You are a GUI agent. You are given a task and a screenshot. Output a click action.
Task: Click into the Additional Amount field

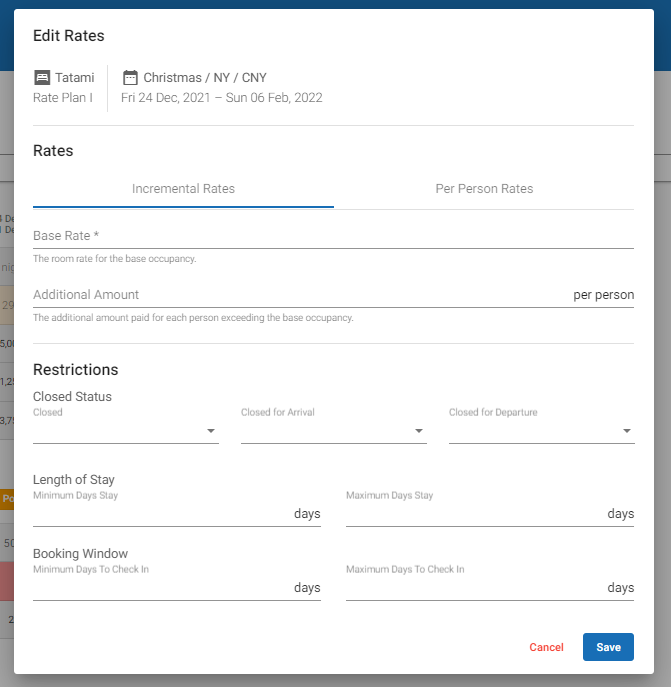[x=300, y=295]
